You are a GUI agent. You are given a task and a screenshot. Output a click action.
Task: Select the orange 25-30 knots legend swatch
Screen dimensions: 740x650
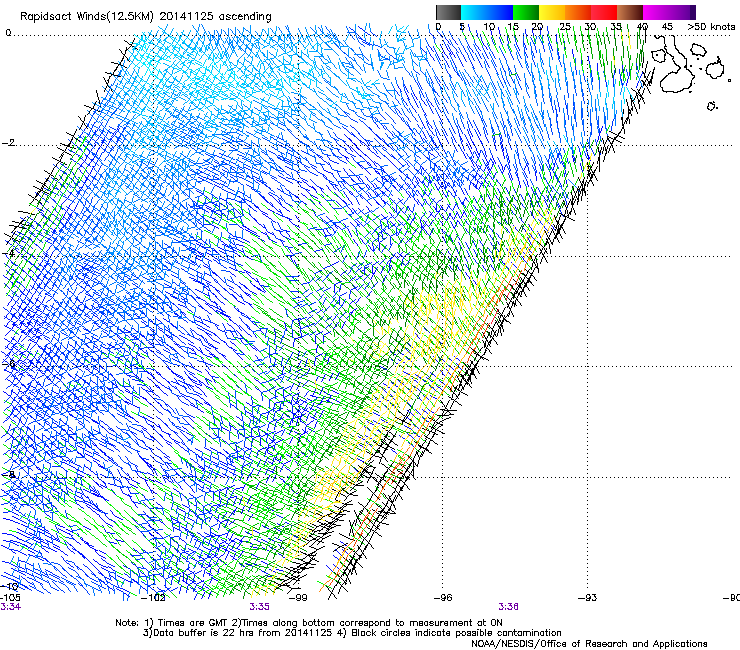pyautogui.click(x=578, y=12)
